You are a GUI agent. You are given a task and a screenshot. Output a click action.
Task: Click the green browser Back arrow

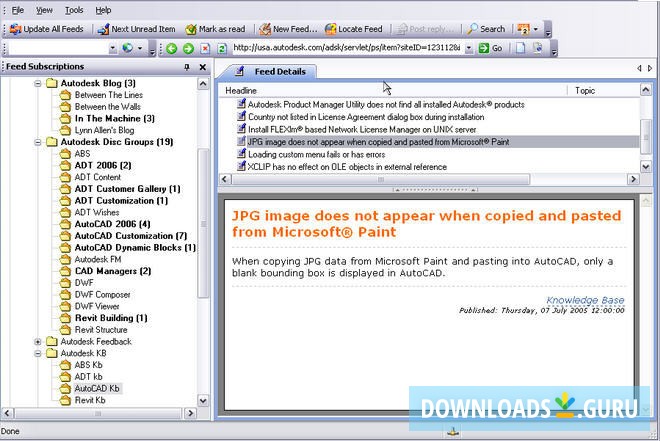(171, 48)
